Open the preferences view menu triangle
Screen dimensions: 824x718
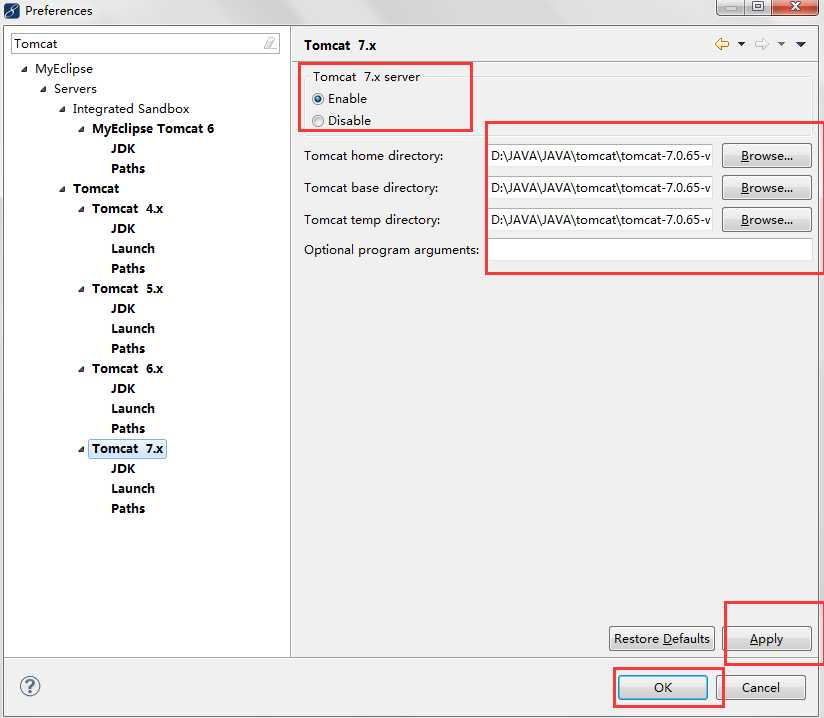point(801,44)
